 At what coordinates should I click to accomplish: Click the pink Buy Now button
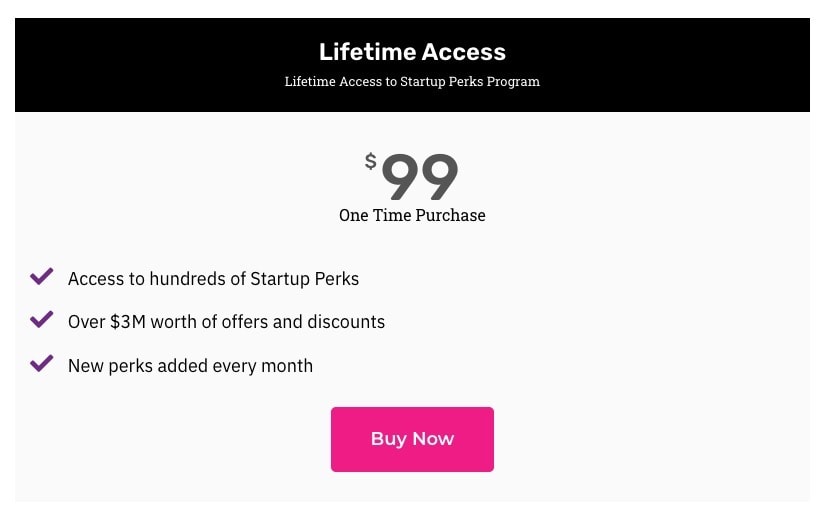[x=412, y=439]
